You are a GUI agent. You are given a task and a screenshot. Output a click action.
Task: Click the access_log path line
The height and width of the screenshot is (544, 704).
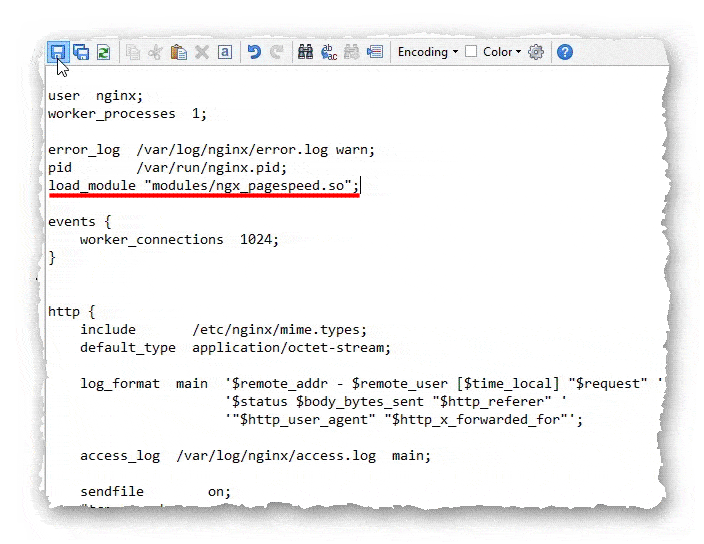pos(255,455)
